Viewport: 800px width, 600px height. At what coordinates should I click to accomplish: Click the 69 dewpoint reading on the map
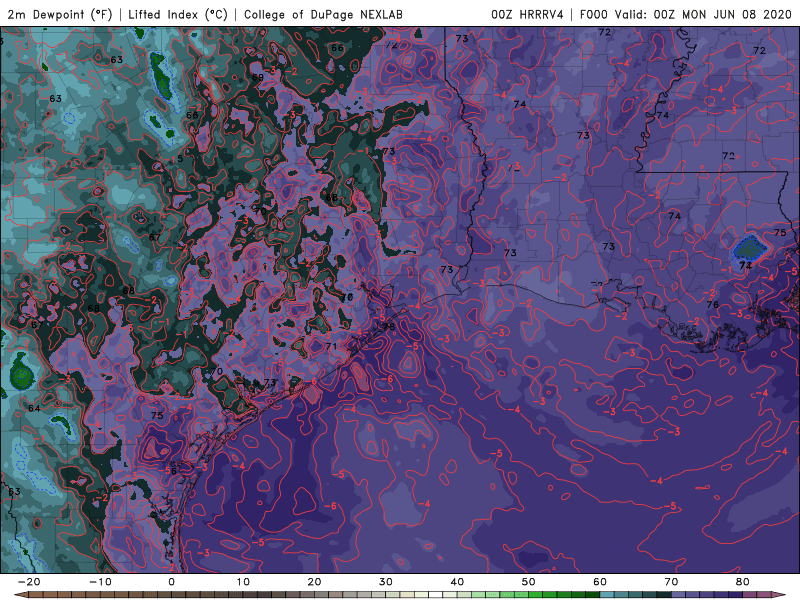(258, 78)
